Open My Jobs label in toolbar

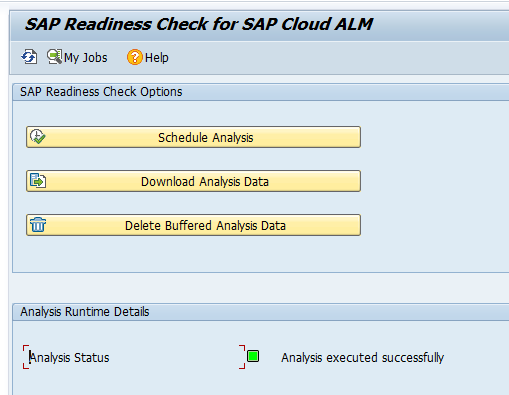click(x=86, y=58)
